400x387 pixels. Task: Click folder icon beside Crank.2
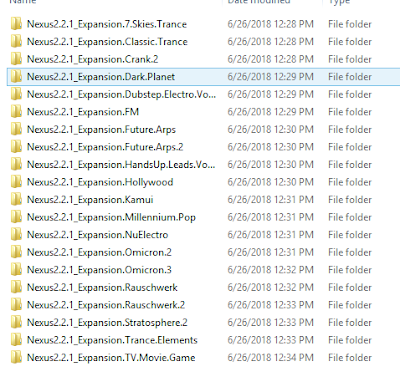click(x=16, y=59)
